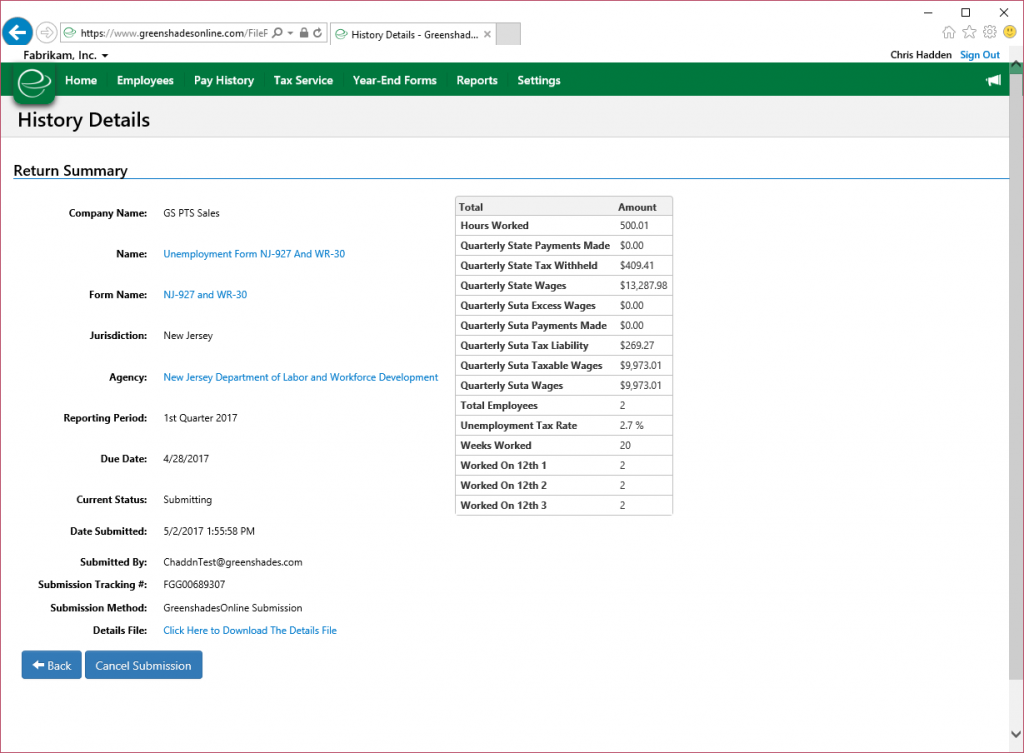Select the Quarterly State Tax Withheld row
The width and height of the screenshot is (1024, 753).
point(564,265)
